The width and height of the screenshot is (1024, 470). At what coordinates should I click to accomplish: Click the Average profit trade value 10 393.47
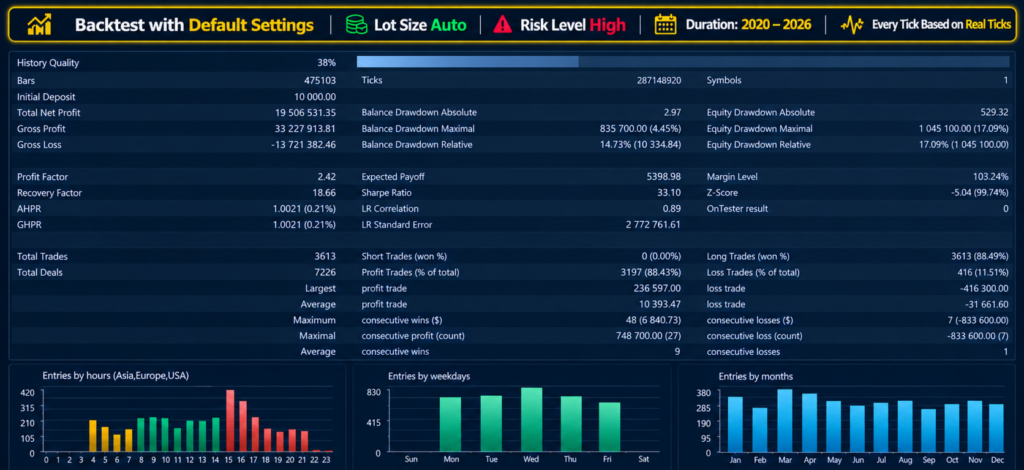pos(660,304)
